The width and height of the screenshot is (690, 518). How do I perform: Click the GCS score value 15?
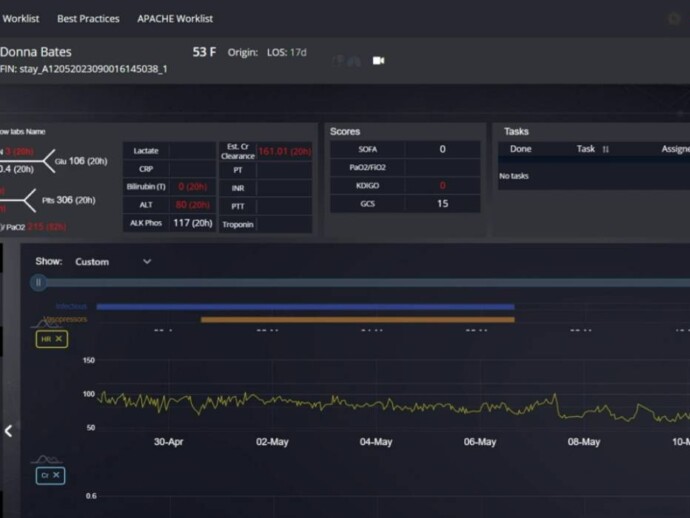[x=442, y=204]
